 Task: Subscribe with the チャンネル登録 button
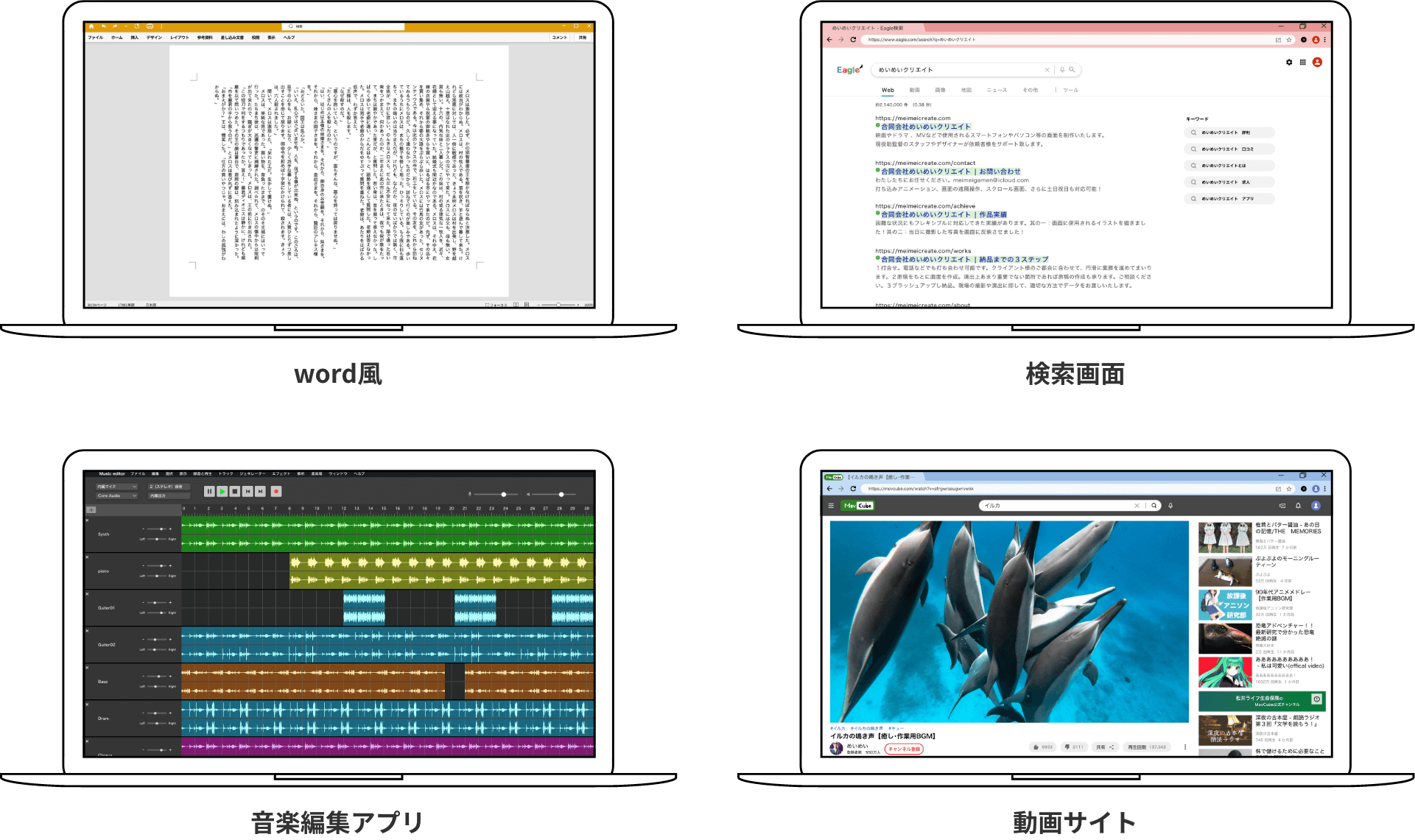point(904,749)
